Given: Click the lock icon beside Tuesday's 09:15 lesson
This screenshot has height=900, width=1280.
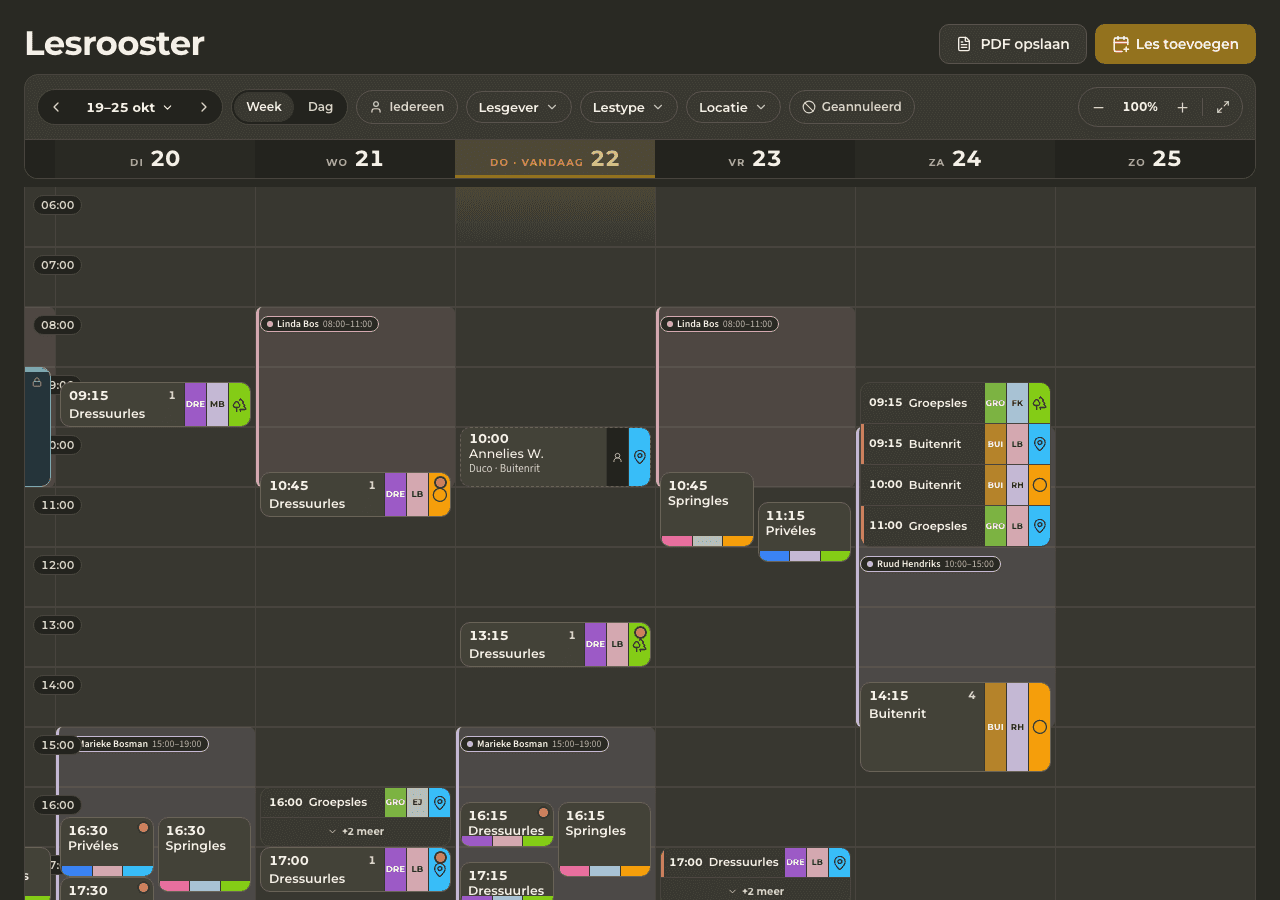Looking at the screenshot, I should (x=37, y=382).
